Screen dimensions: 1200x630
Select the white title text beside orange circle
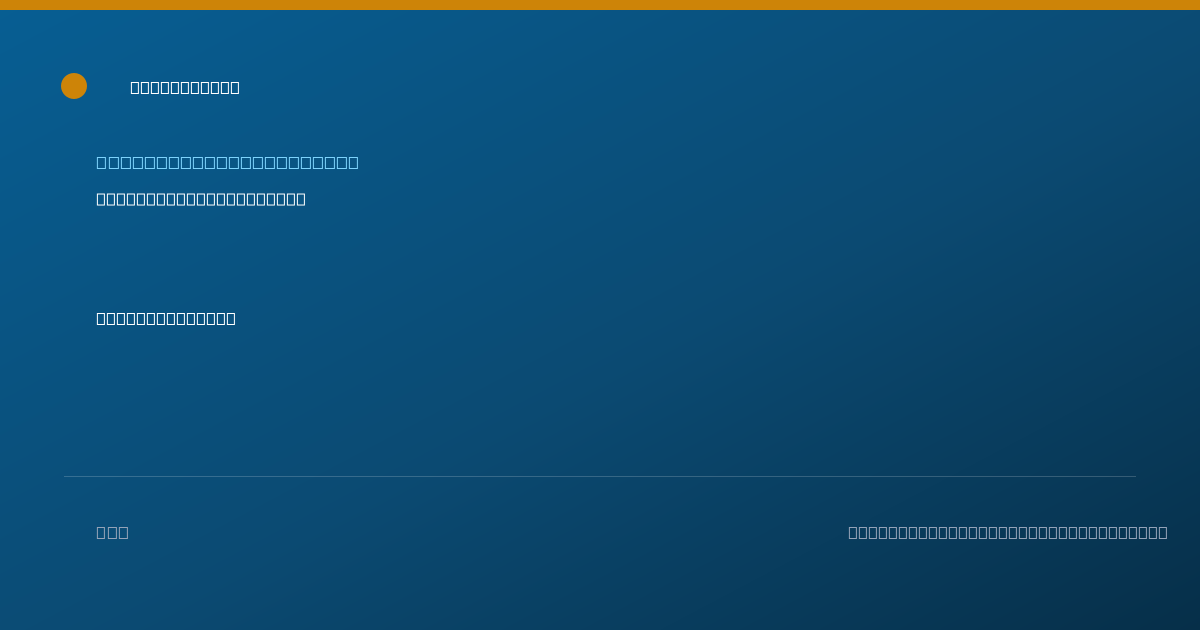pos(185,87)
